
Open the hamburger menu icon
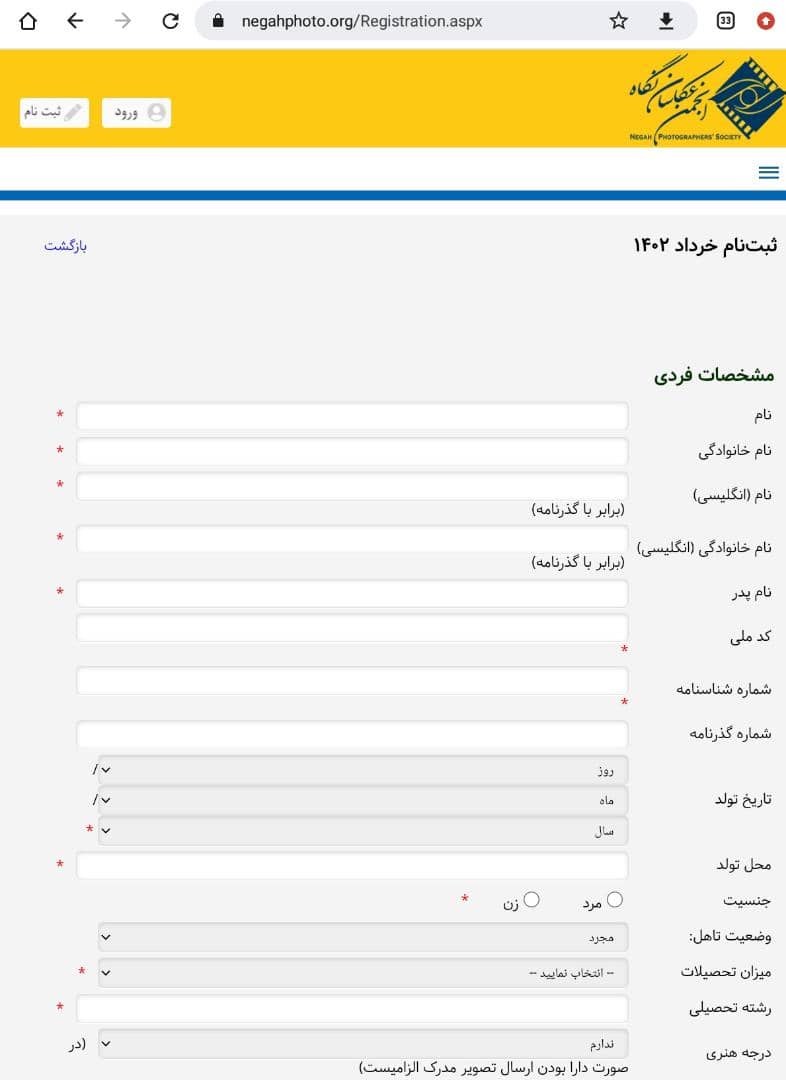[x=768, y=172]
